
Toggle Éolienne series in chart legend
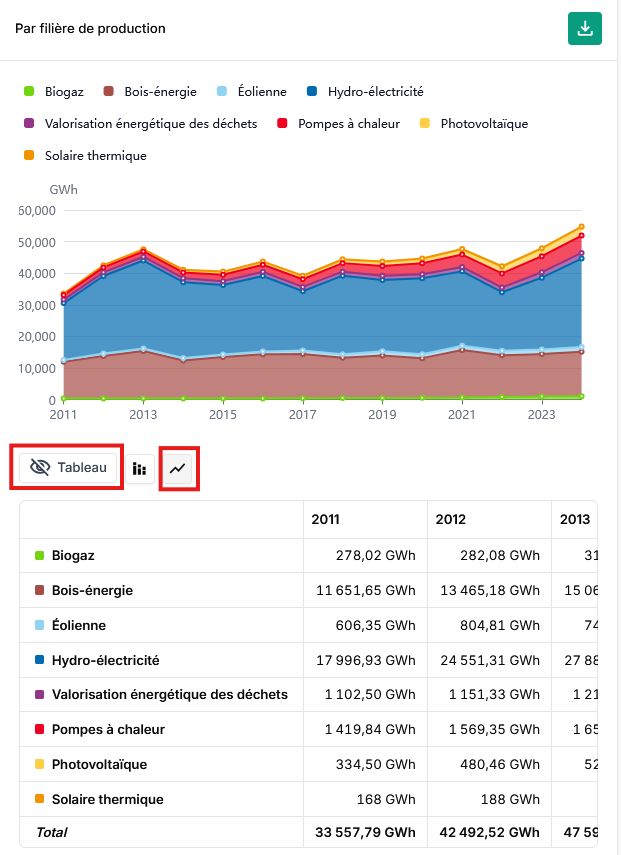click(251, 92)
